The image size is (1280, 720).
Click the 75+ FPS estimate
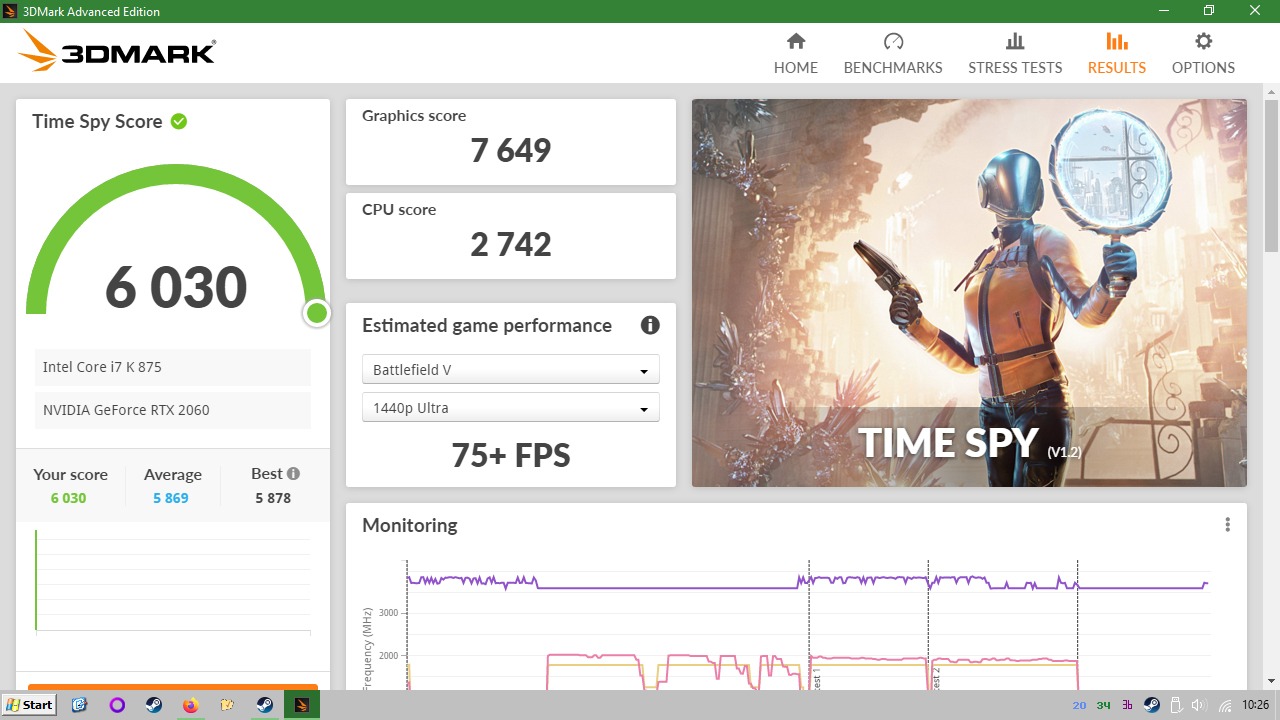click(511, 456)
